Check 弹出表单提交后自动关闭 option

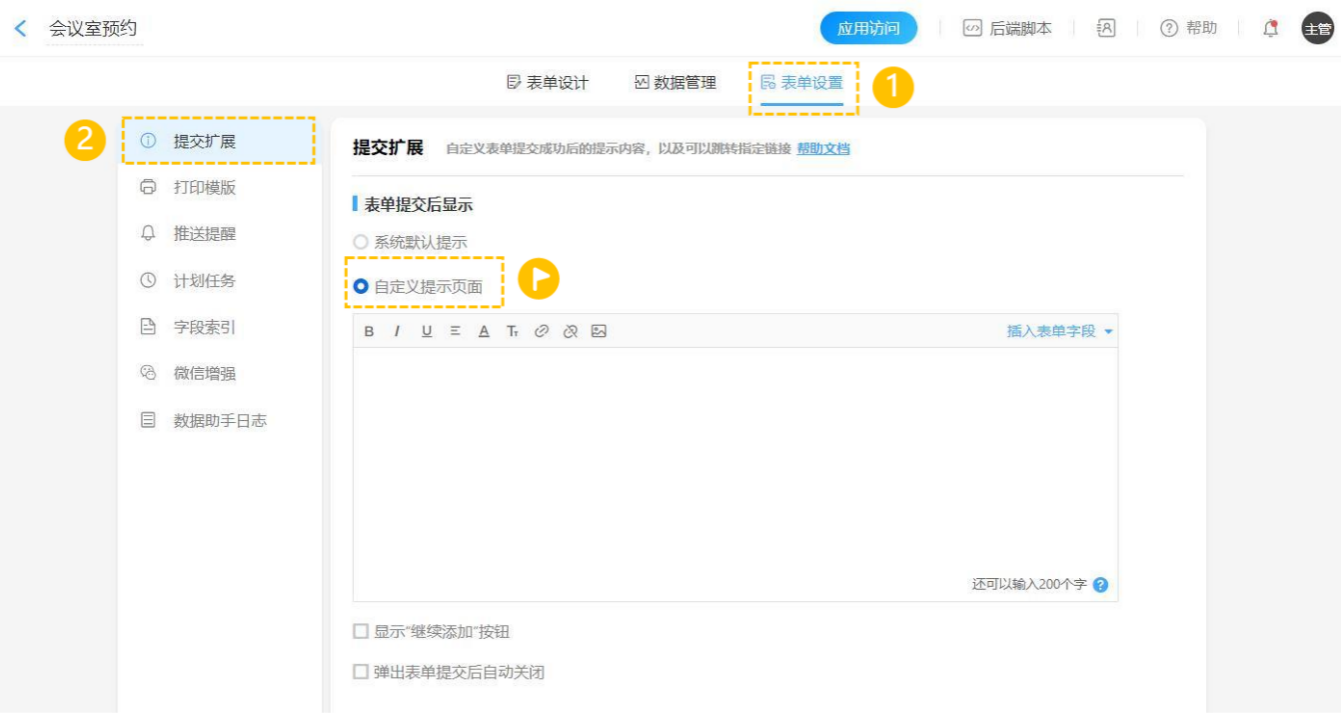(x=361, y=672)
